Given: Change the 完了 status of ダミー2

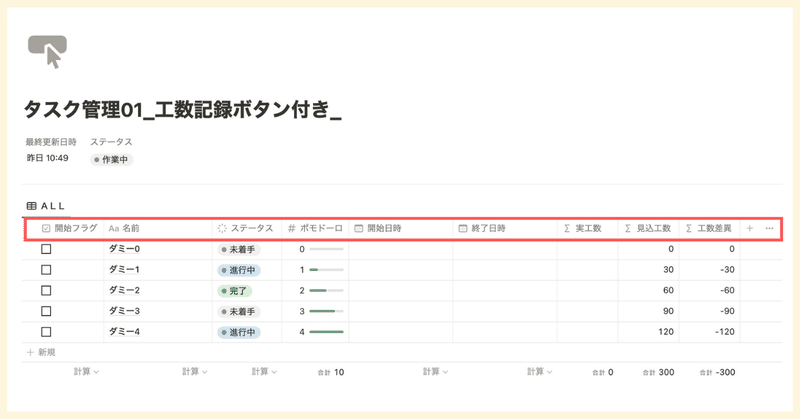Looking at the screenshot, I should tap(235, 291).
